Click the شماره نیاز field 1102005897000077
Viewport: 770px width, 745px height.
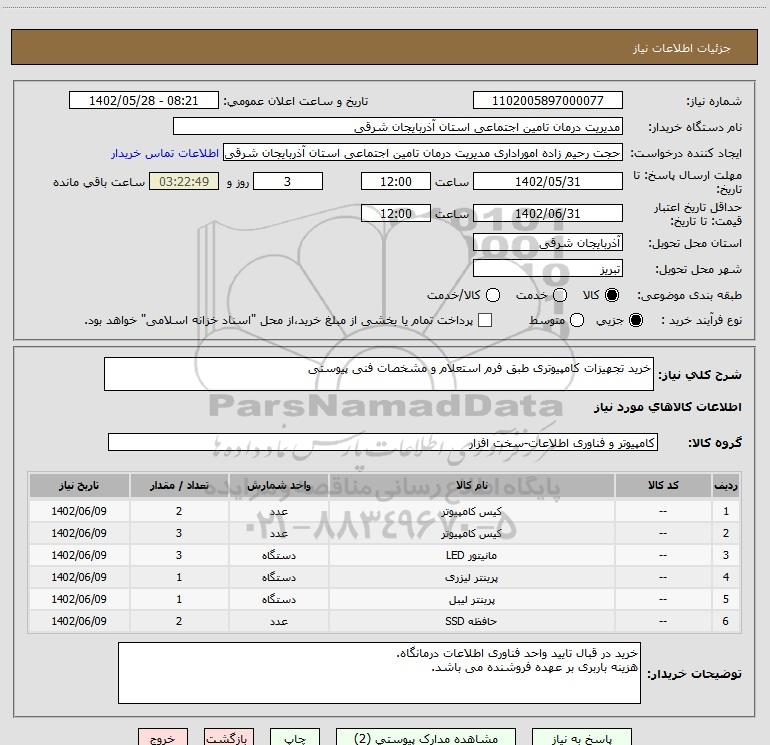point(548,101)
